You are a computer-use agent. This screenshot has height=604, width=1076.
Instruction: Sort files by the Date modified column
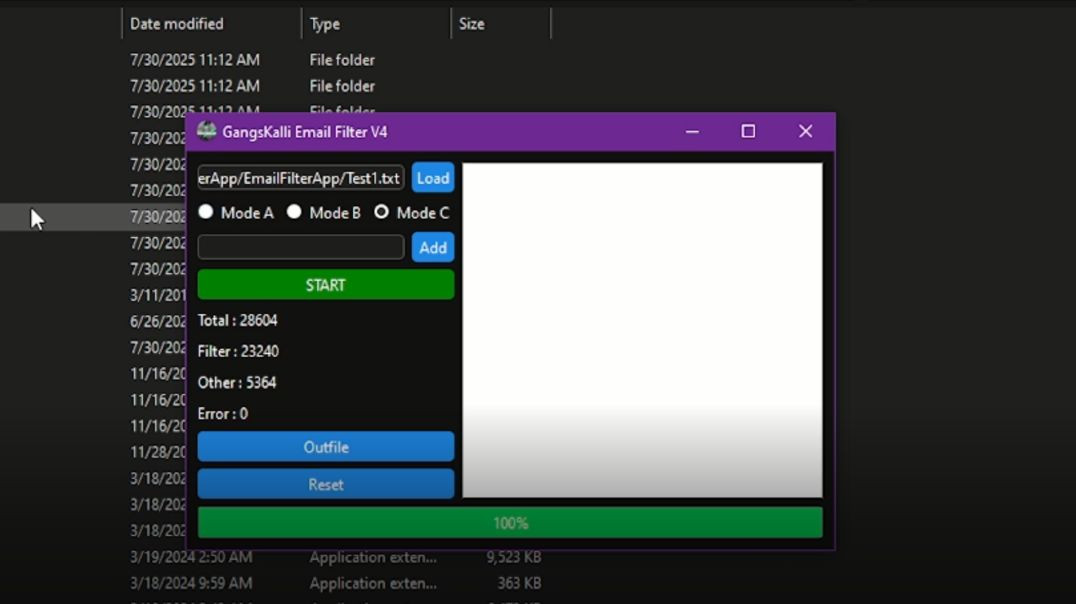point(177,23)
